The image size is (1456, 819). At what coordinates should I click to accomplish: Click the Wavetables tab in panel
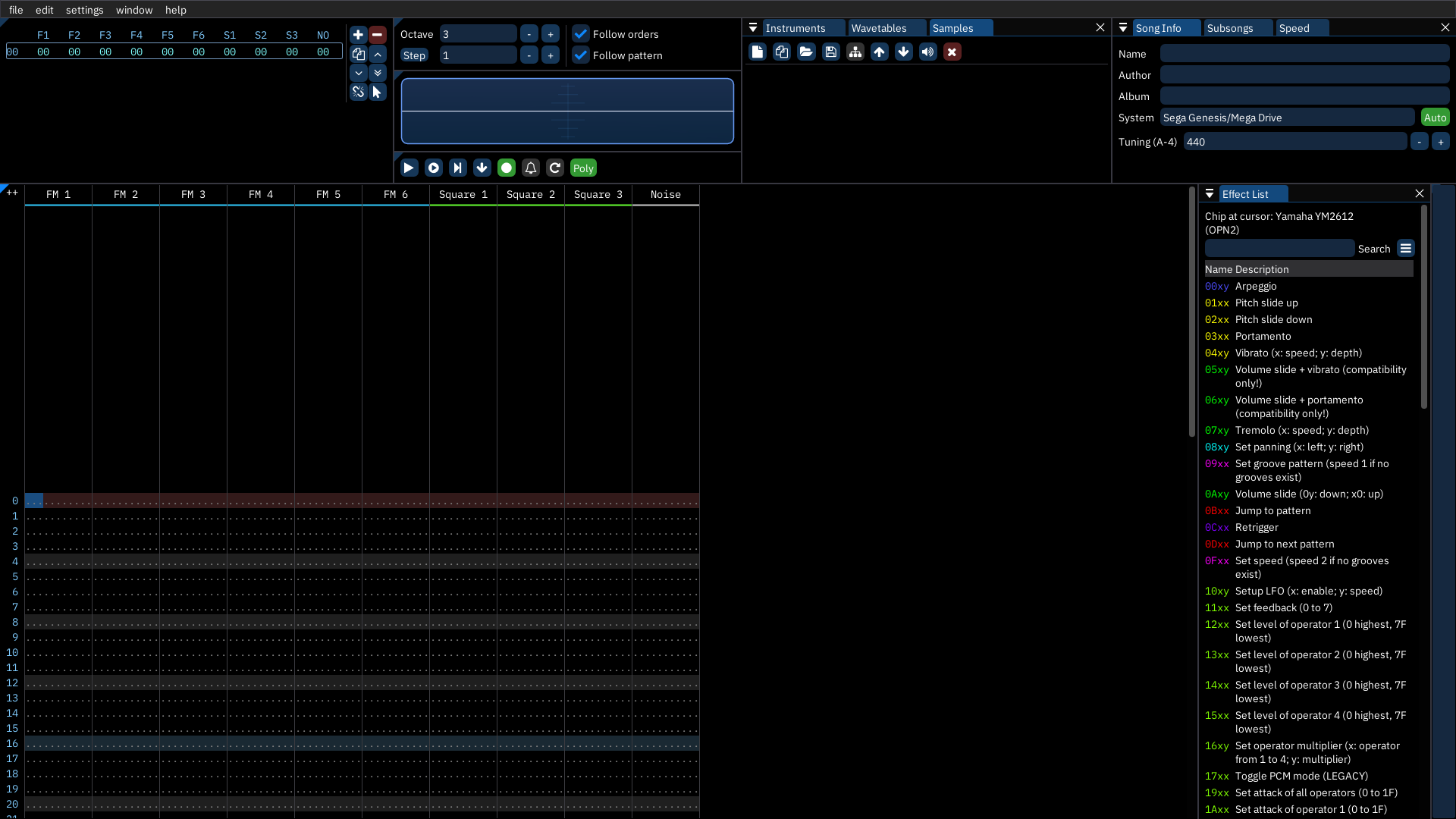(878, 27)
